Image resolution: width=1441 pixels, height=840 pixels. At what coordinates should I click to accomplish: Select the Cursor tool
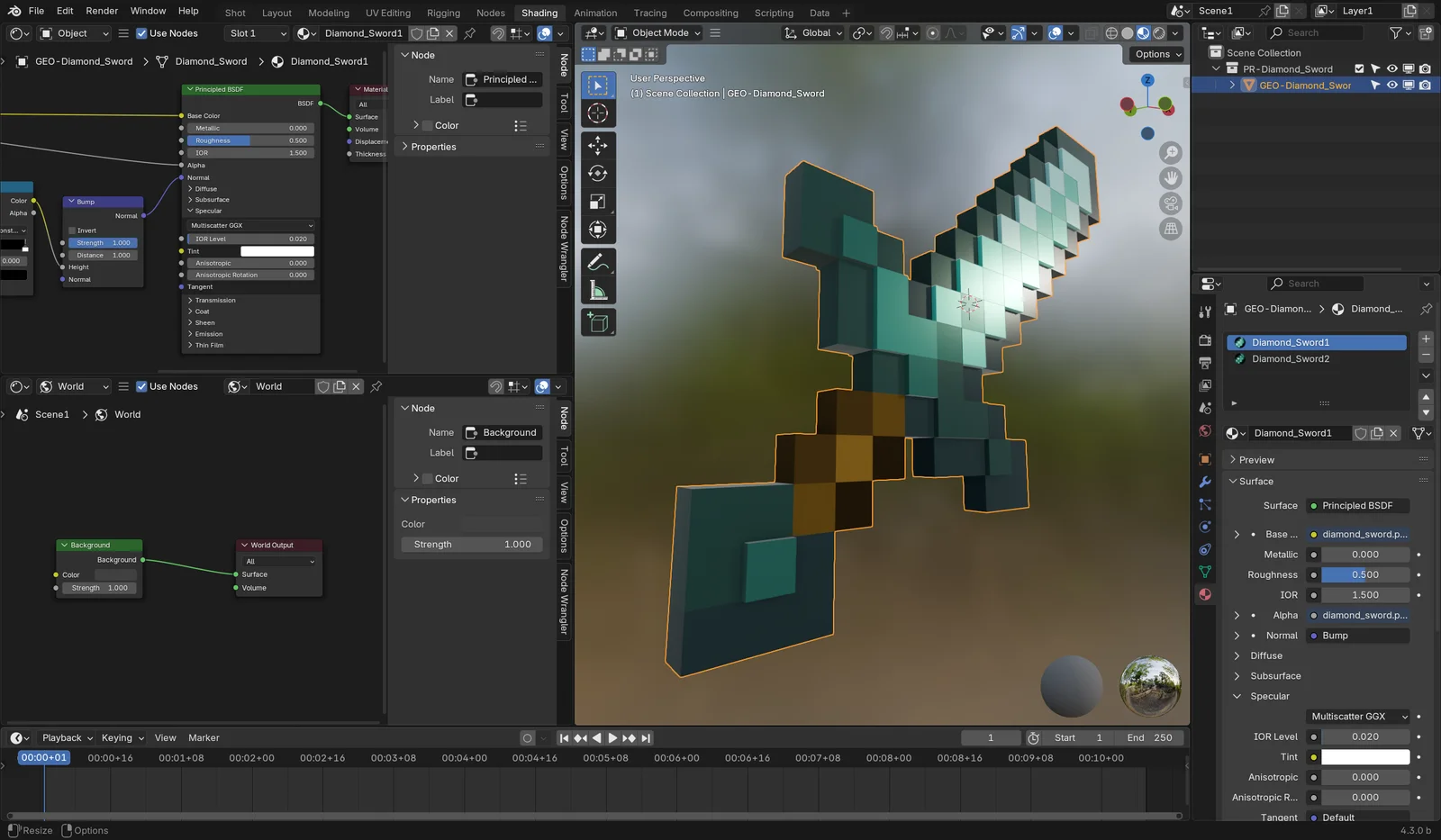tap(598, 113)
